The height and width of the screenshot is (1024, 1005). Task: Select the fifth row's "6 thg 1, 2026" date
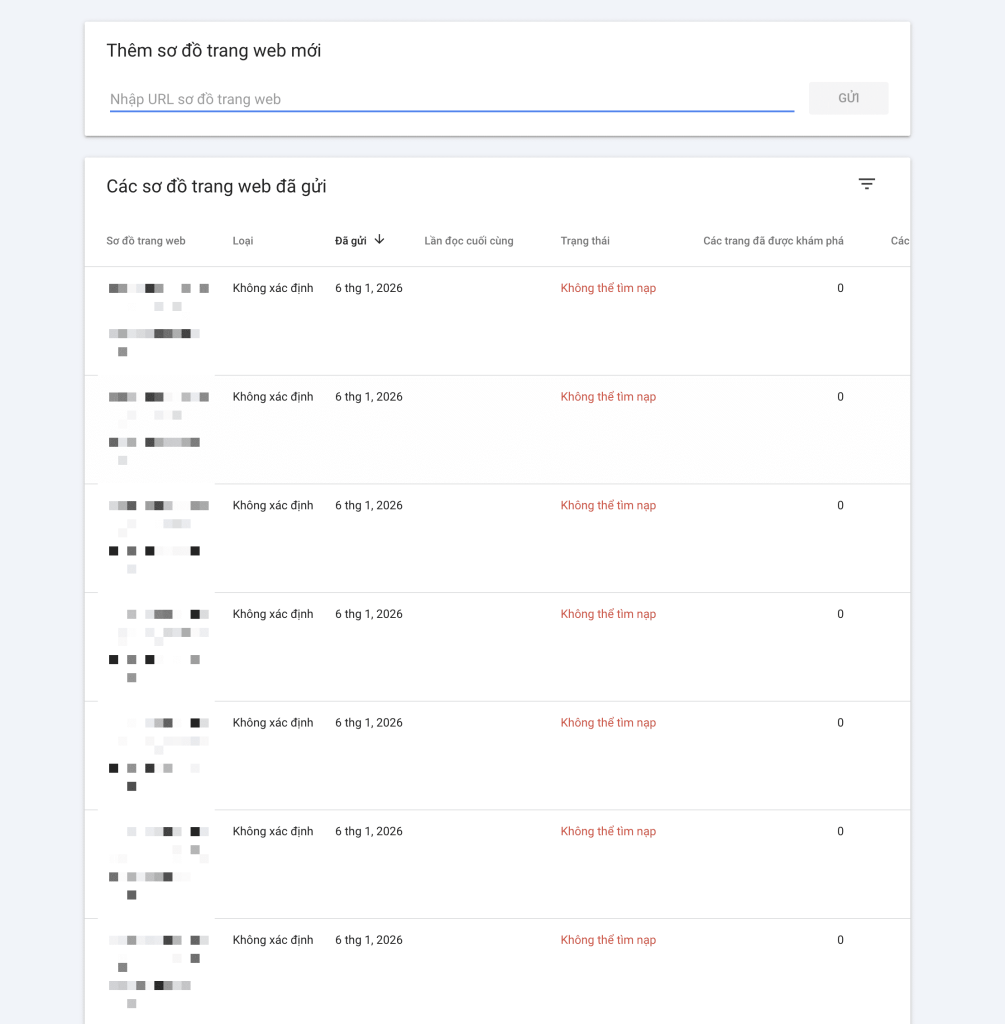pos(369,723)
